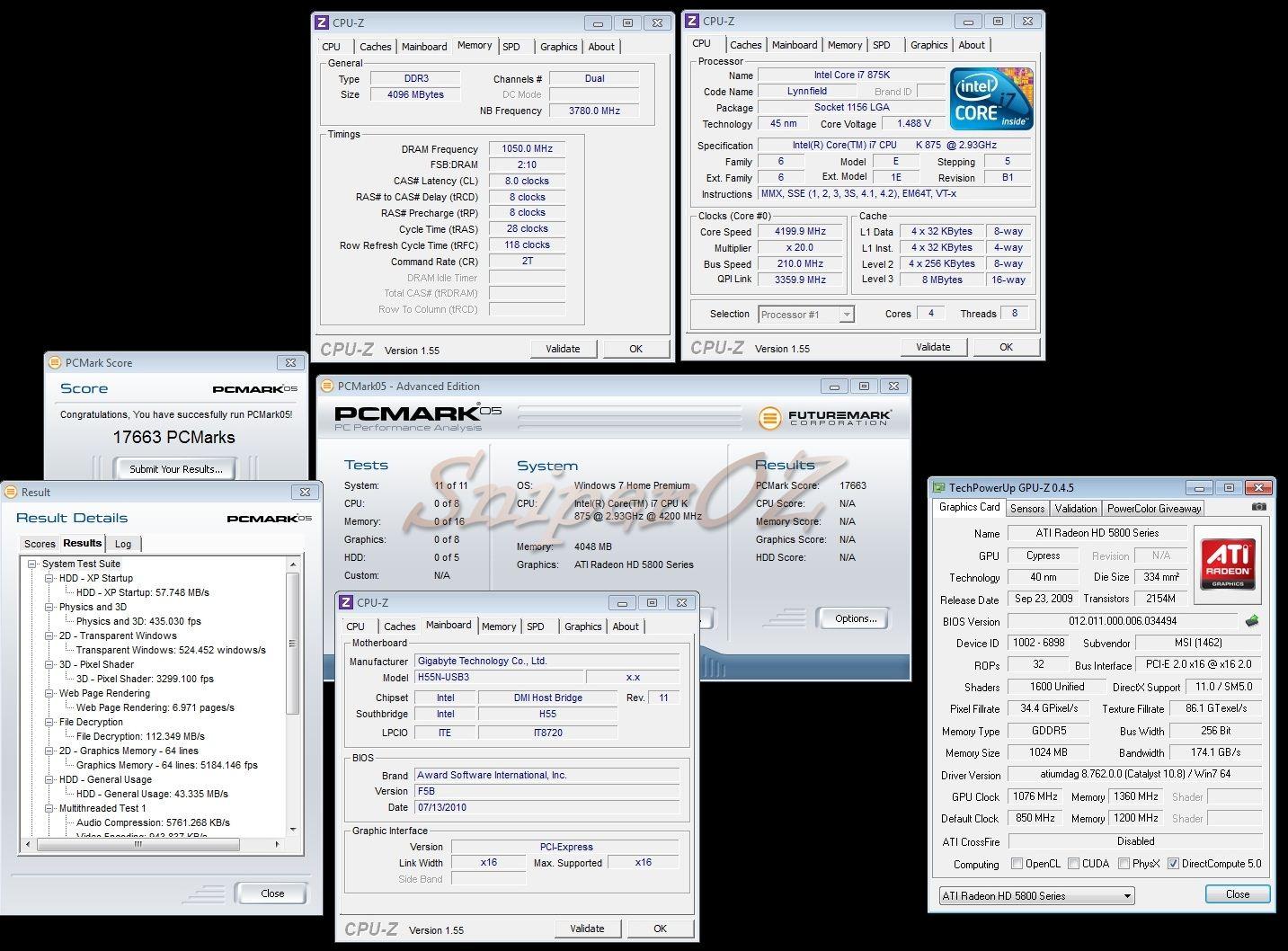This screenshot has width=1288, height=951.
Task: Click Validate in CPU-Z CPU window
Action: coord(933,347)
